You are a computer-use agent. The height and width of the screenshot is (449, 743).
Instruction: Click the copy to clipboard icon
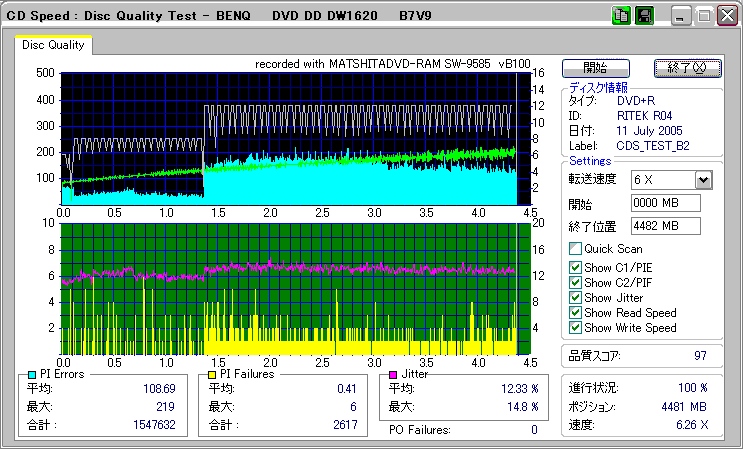[x=621, y=16]
